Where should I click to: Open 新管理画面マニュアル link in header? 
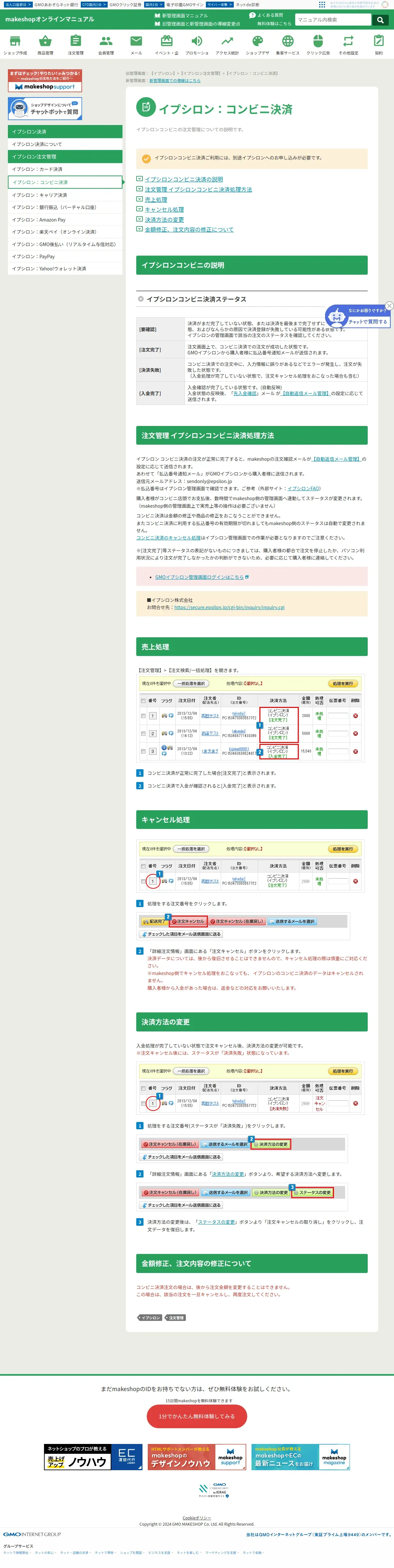182,16
